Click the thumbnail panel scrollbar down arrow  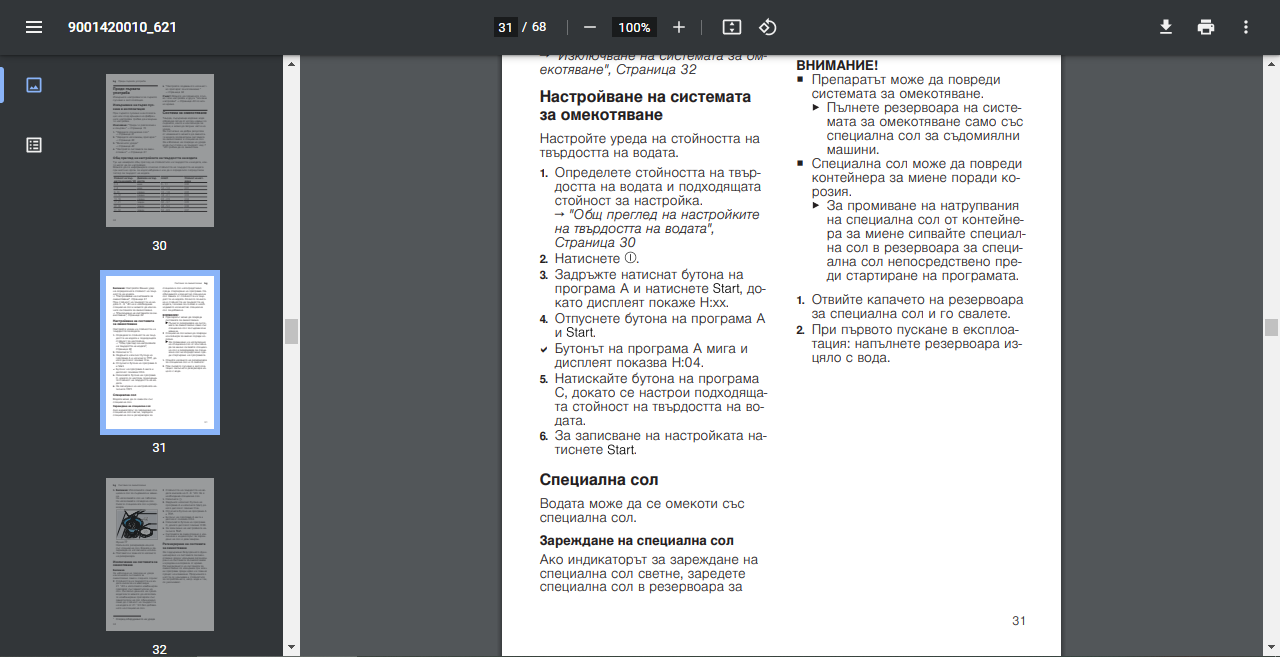coord(291,649)
